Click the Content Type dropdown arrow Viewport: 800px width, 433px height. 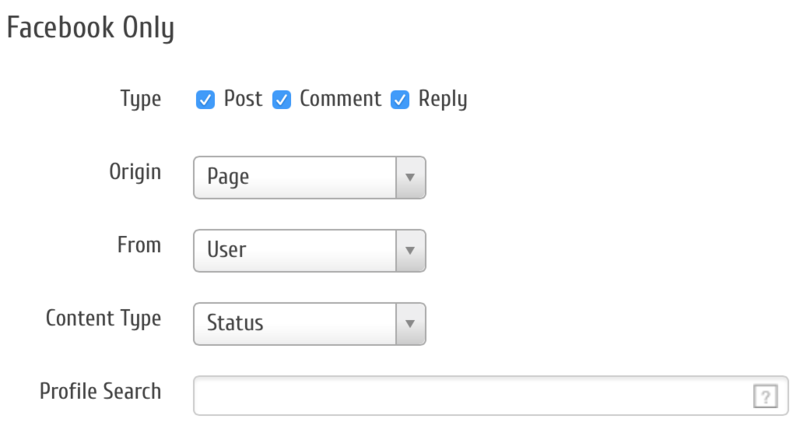(x=409, y=323)
